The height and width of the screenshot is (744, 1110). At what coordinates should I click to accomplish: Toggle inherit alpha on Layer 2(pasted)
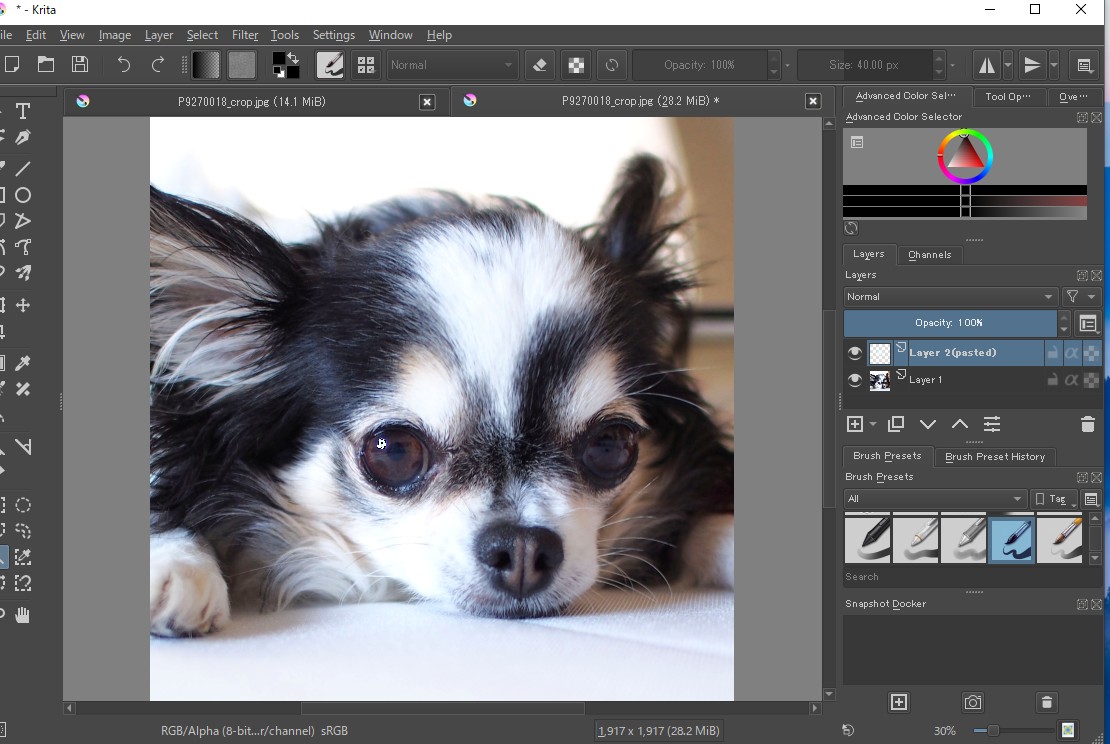[1072, 353]
